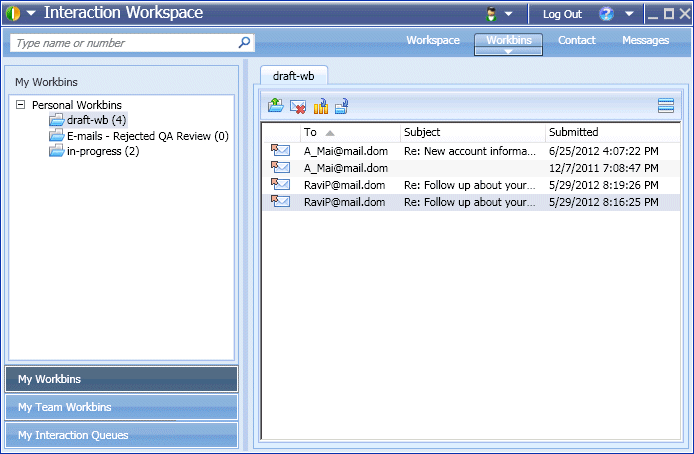Click the Delete email toolbar icon
This screenshot has height=454, width=694.
pyautogui.click(x=298, y=106)
